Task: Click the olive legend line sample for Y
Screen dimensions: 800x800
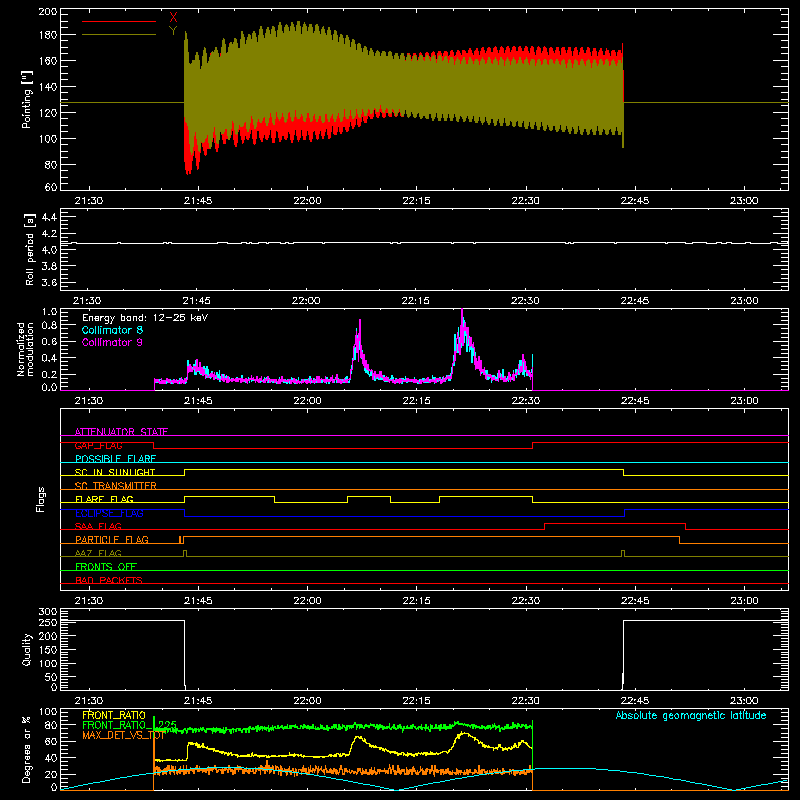Action: coord(119,34)
